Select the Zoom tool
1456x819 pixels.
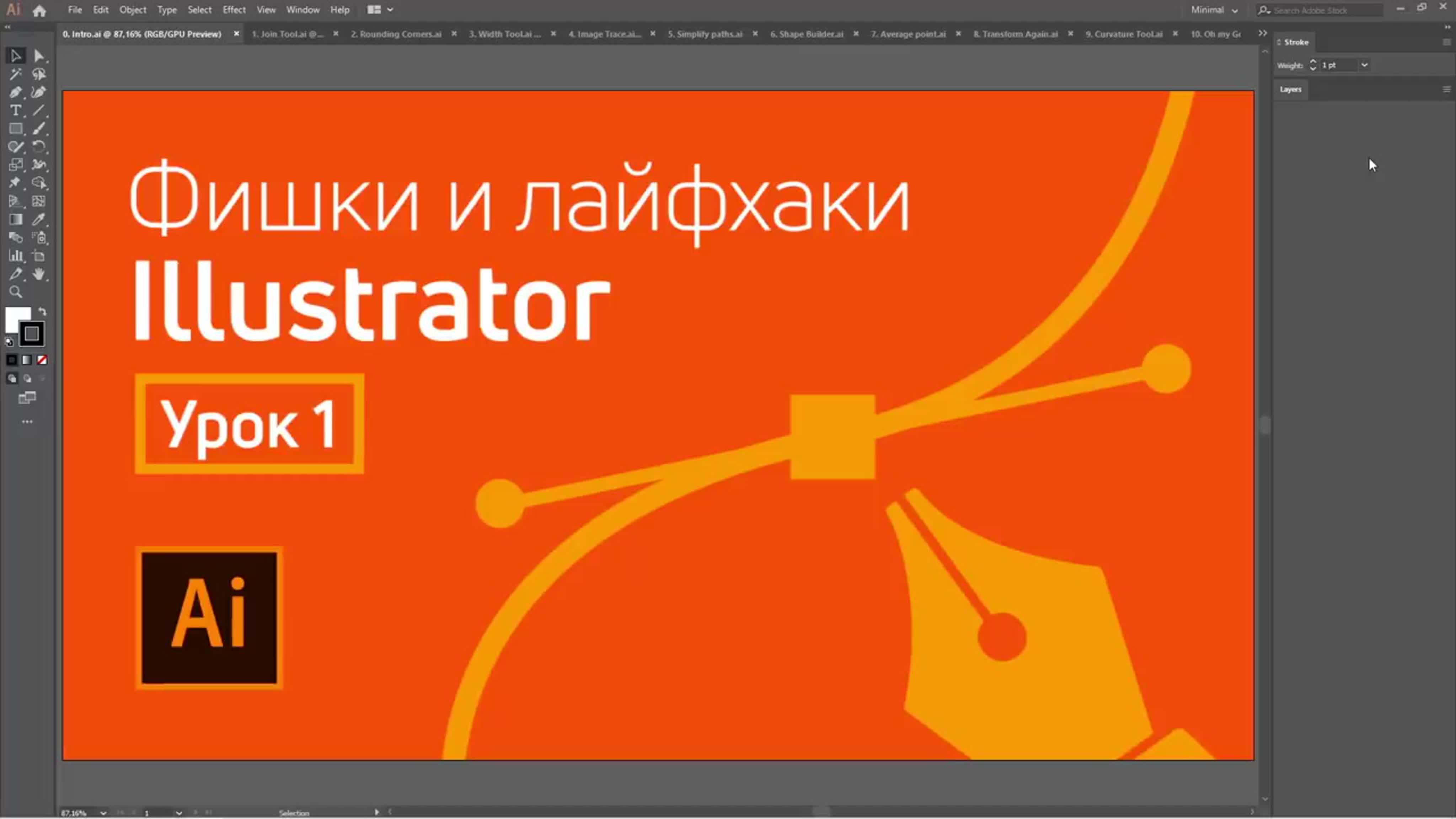15,292
